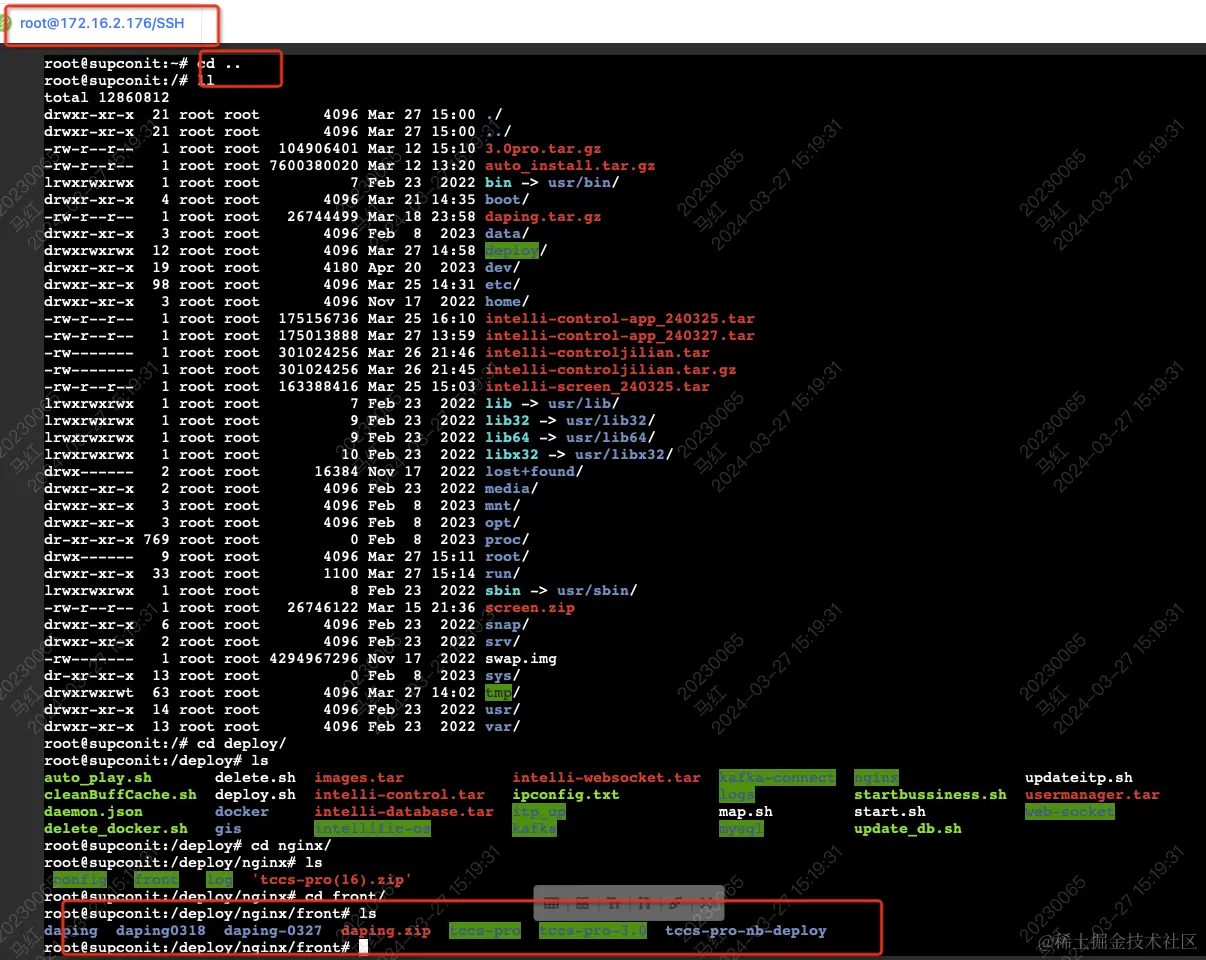Click daping0318 directory in front listing
The width and height of the screenshot is (1206, 960).
tap(160, 930)
